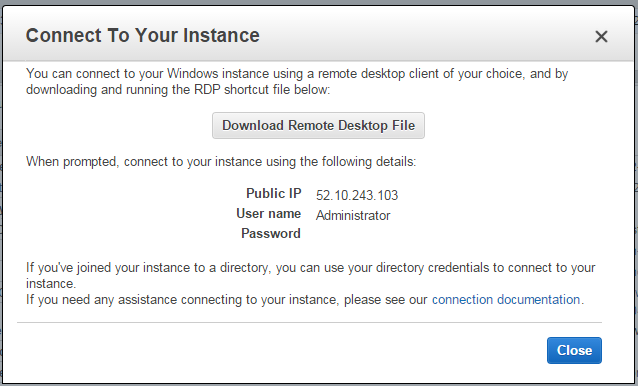
Task: Click Download Remote Desktop File button
Action: [318, 126]
